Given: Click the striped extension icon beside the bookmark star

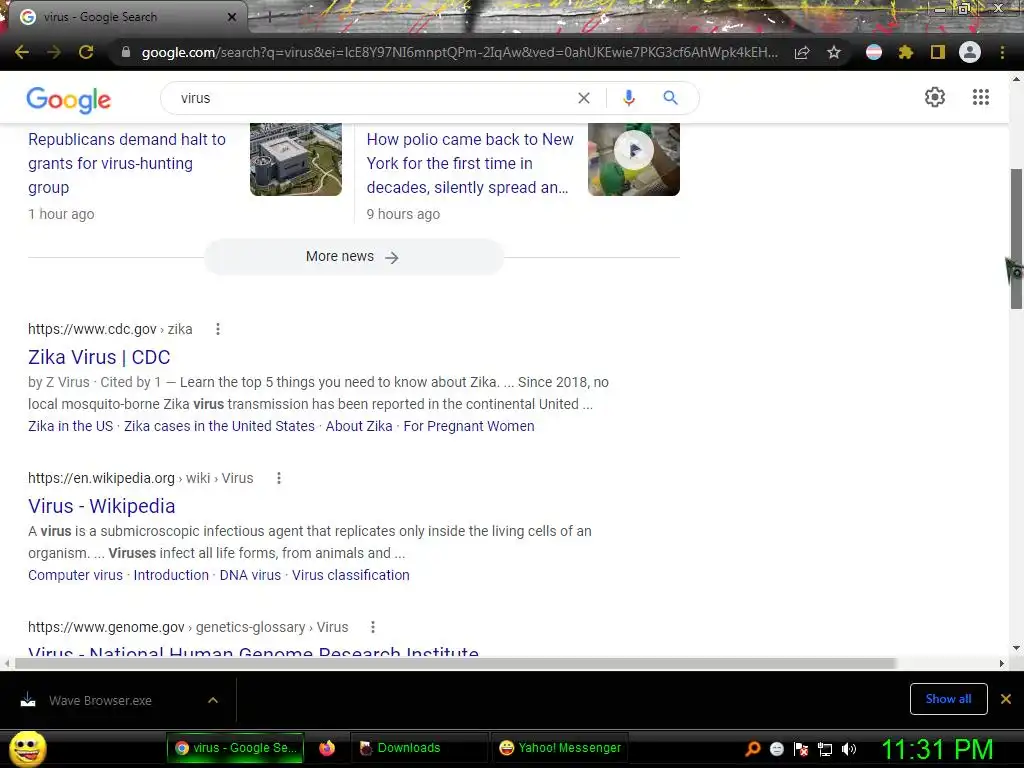Looking at the screenshot, I should (x=874, y=52).
